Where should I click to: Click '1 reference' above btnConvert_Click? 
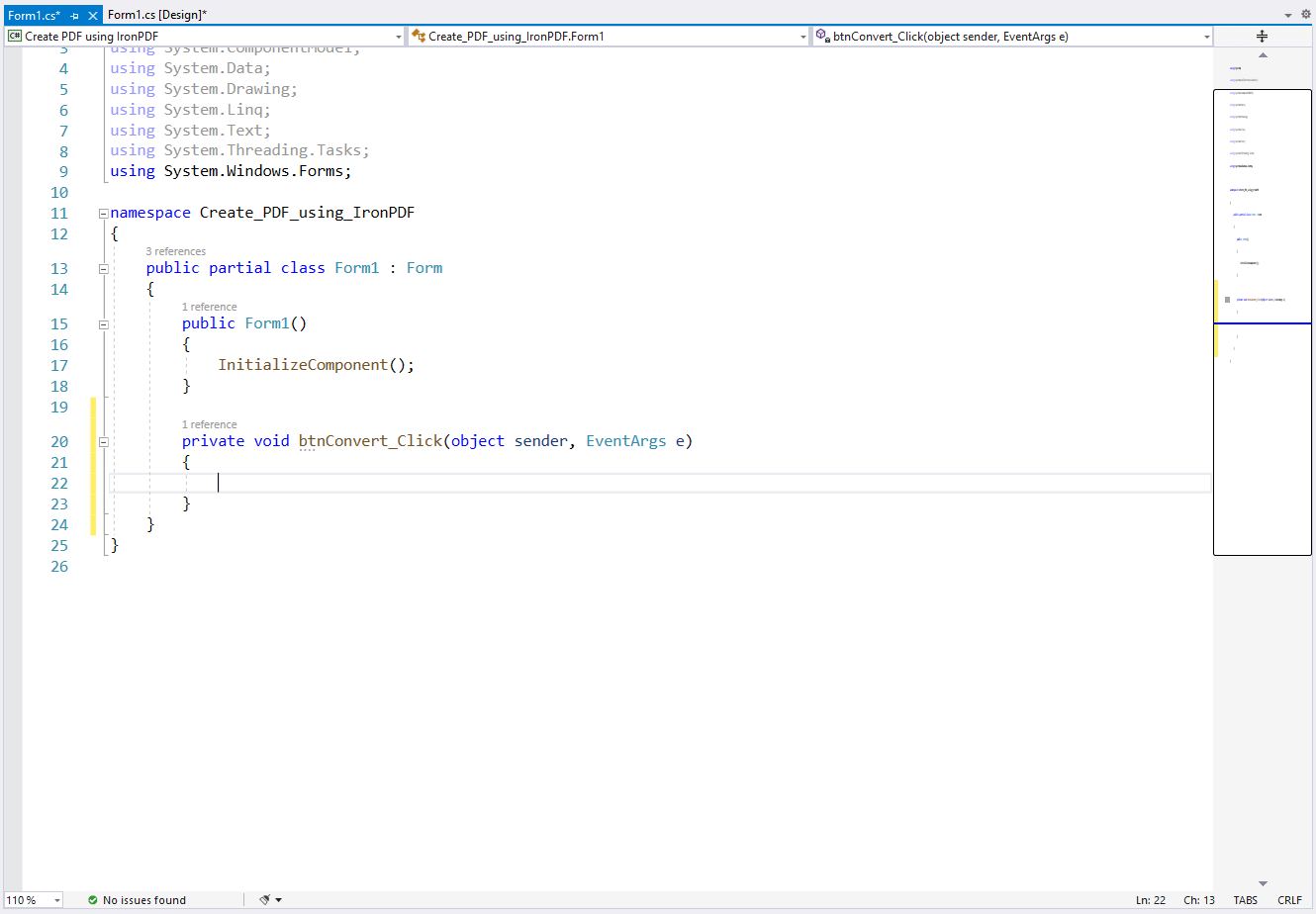[x=210, y=424]
